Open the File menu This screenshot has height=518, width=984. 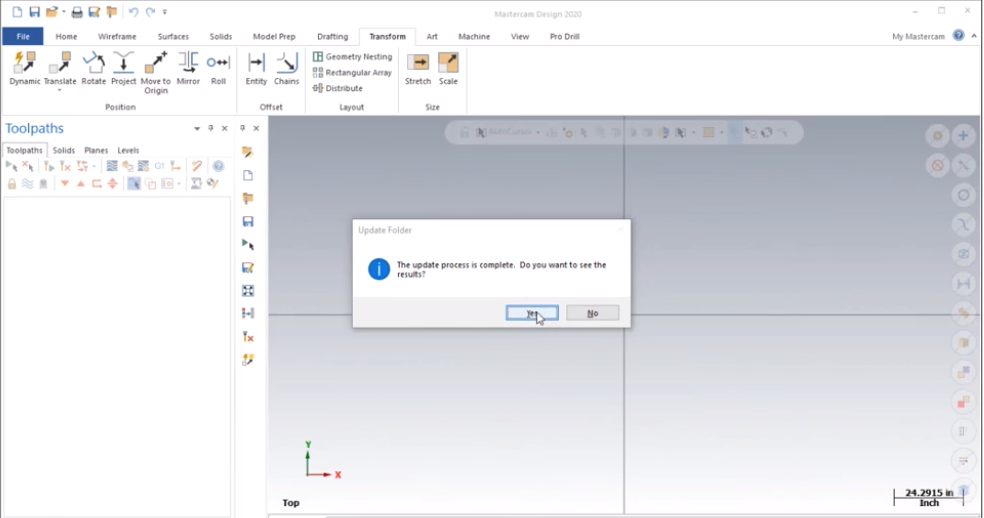pos(23,36)
